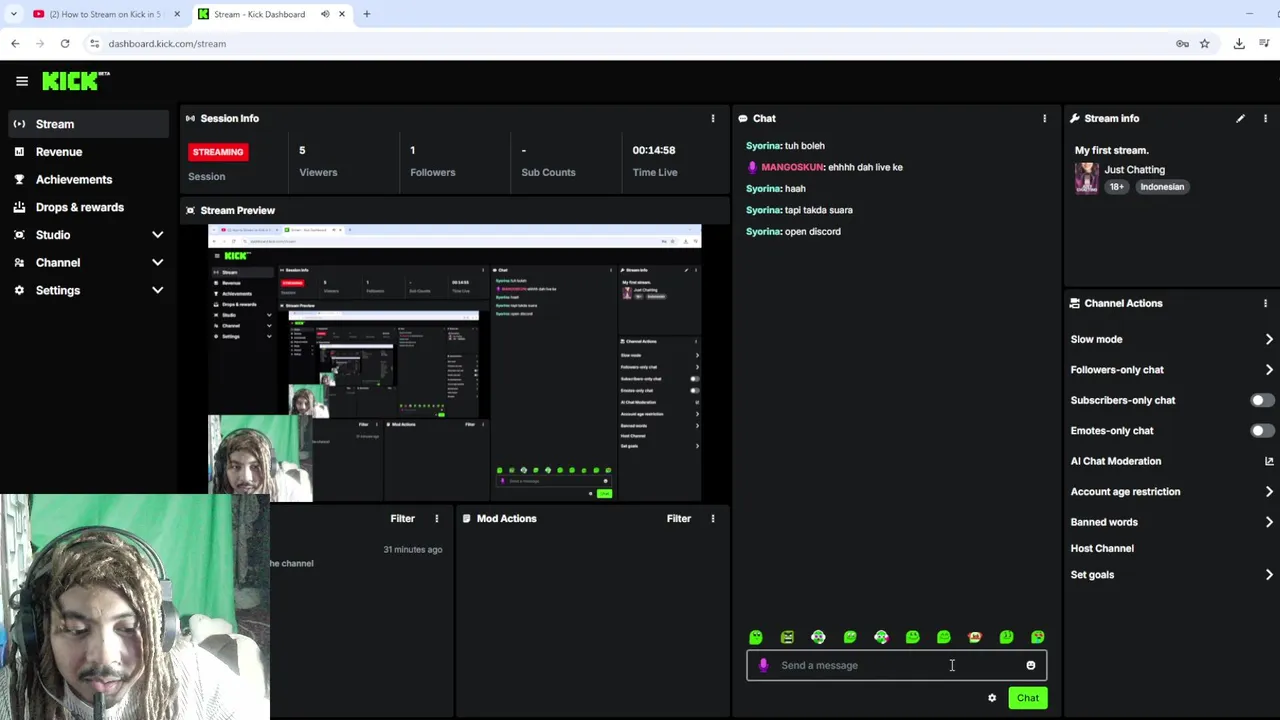The image size is (1280, 720).
Task: Open Chat panel three-dot options
Action: pyautogui.click(x=1045, y=118)
